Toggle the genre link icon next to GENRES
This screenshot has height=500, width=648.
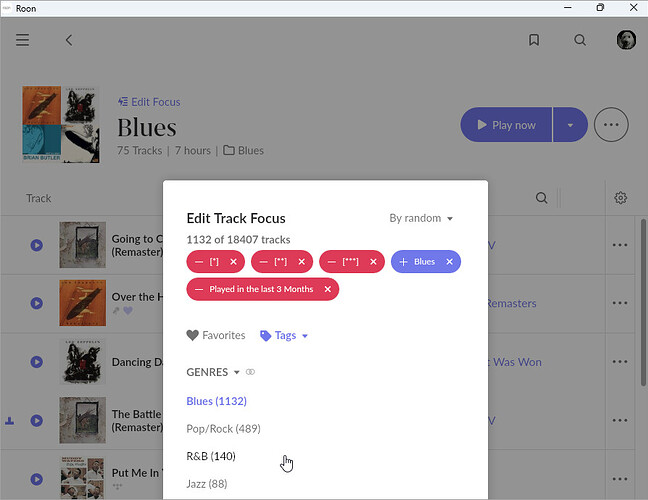pyautogui.click(x=250, y=372)
